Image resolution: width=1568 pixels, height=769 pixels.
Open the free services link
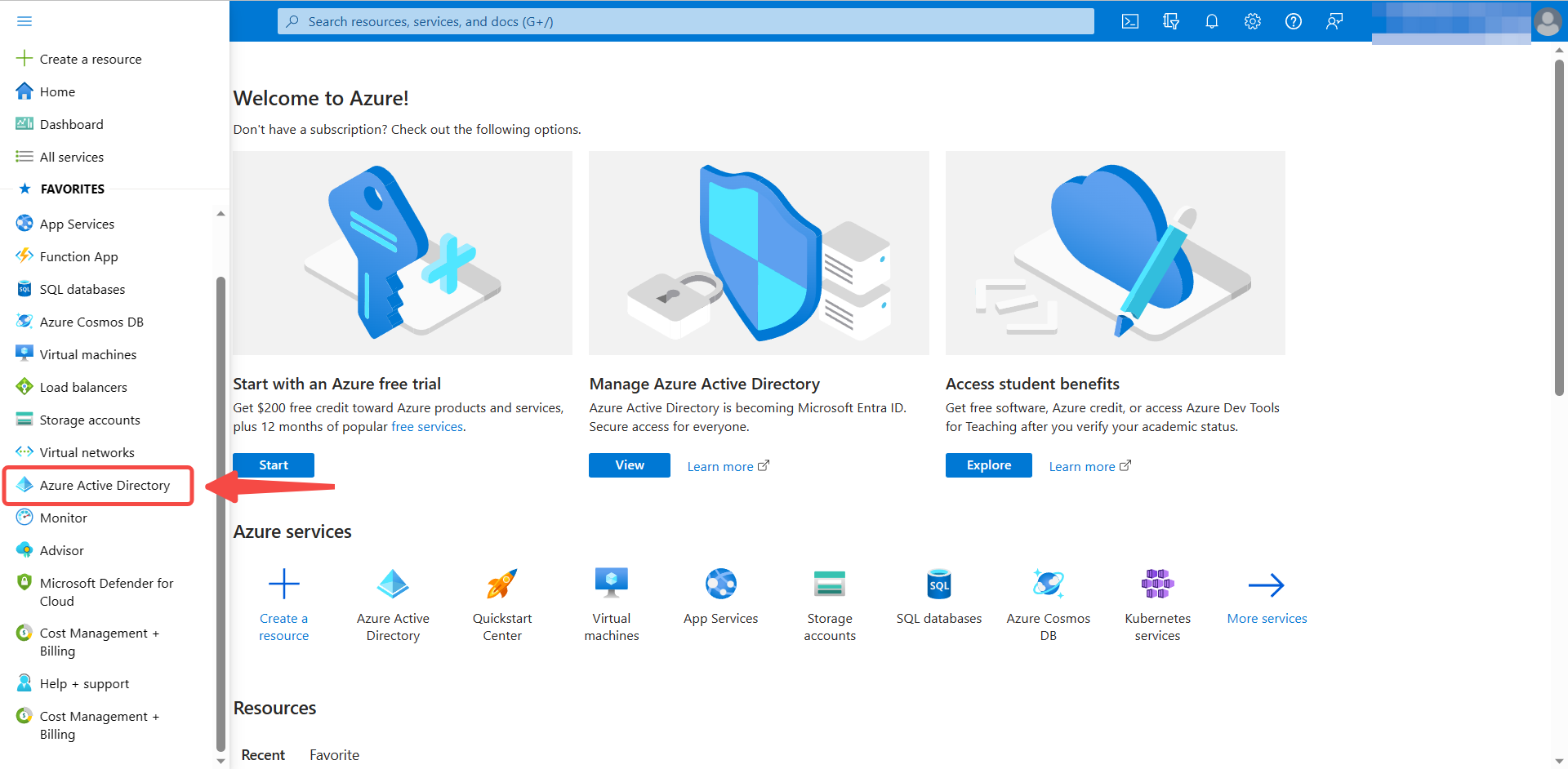point(427,426)
